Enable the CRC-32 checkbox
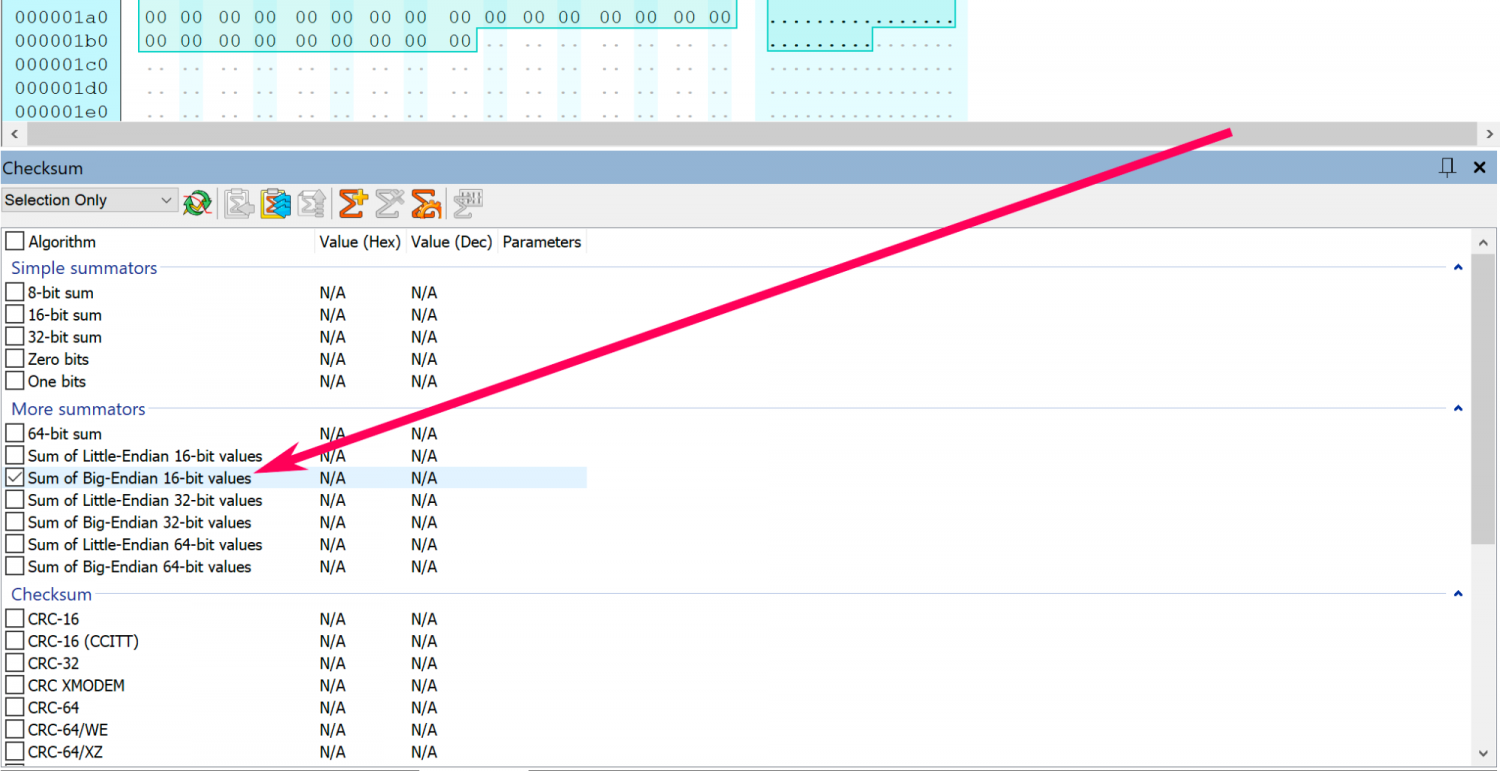 tap(15, 663)
